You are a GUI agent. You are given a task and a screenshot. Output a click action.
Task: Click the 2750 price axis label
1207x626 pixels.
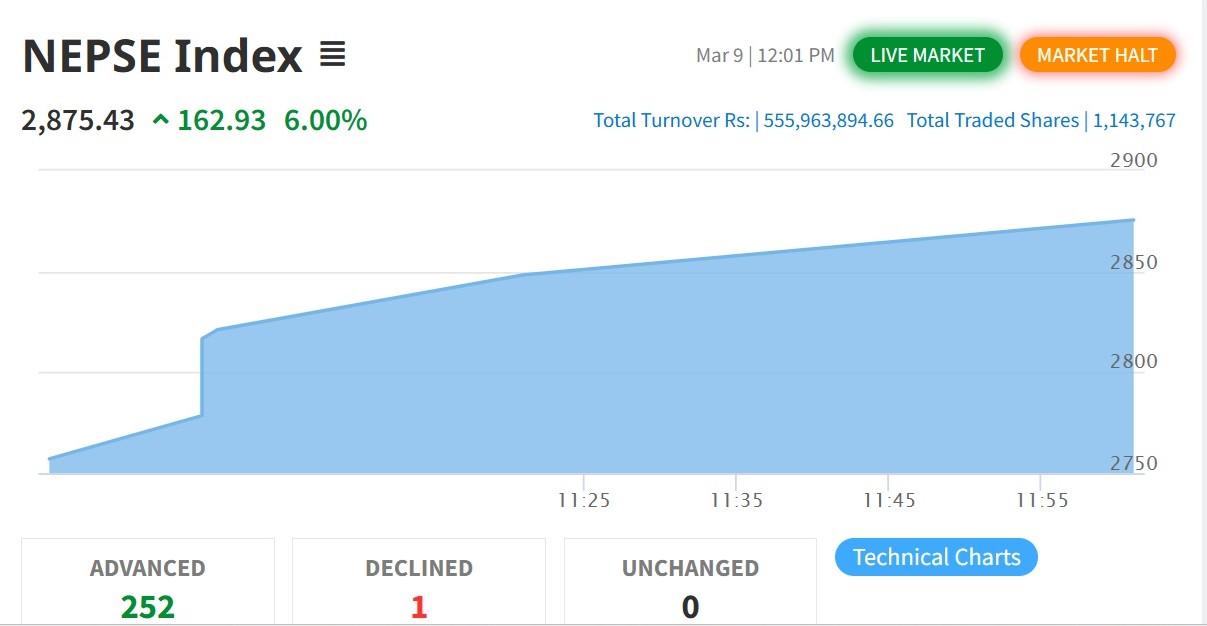tap(1133, 463)
